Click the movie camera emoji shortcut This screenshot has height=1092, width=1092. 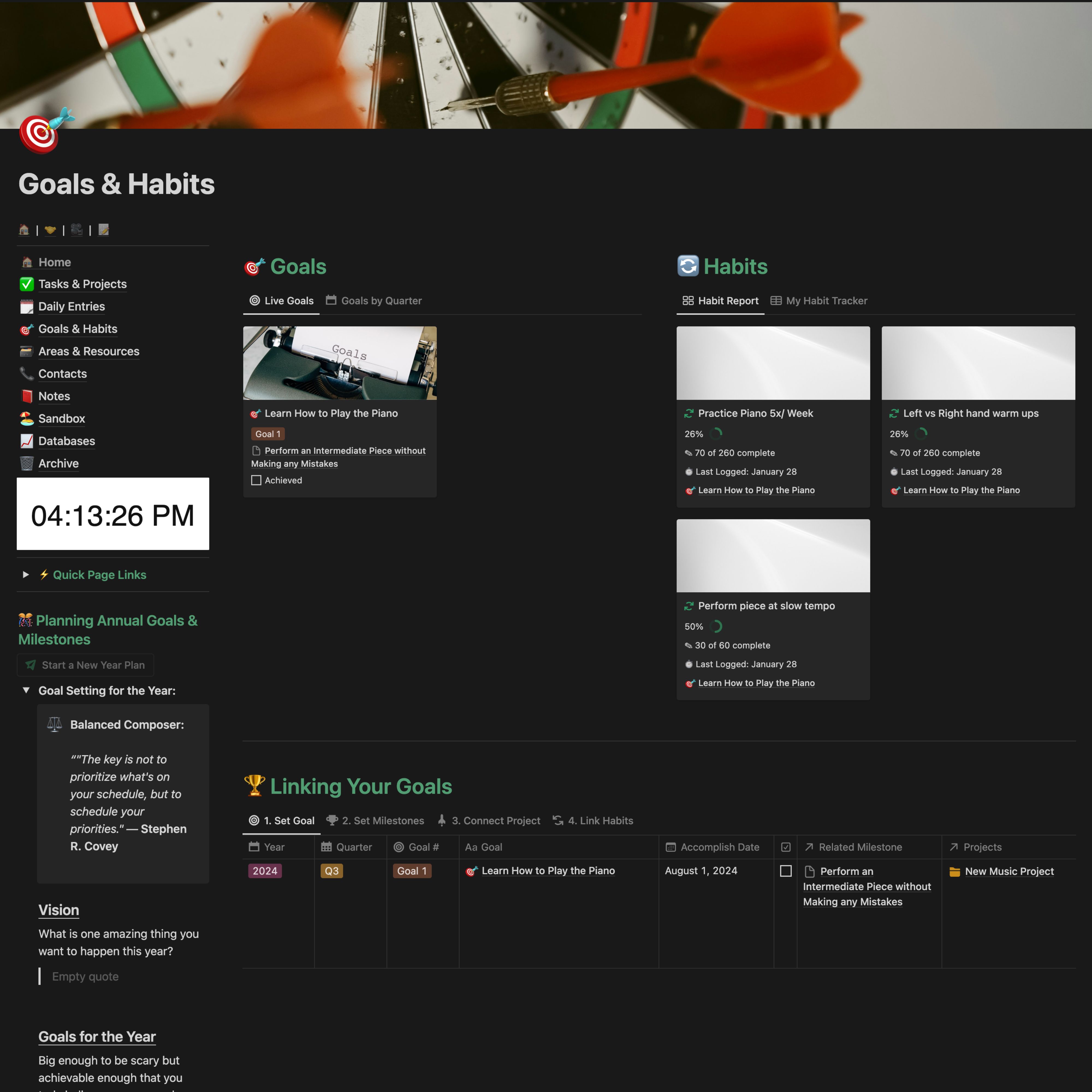click(x=77, y=230)
